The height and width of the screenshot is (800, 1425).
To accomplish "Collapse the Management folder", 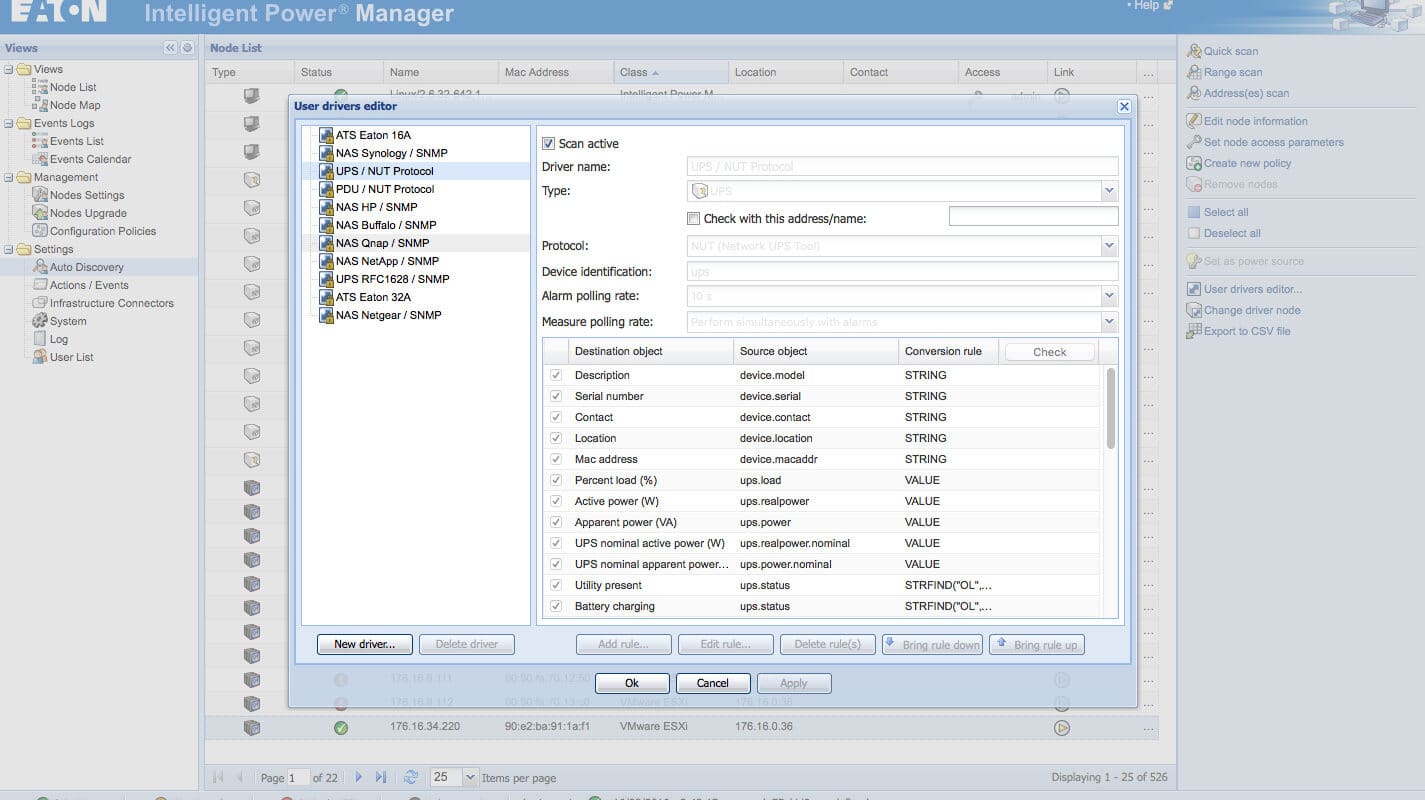I will (9, 177).
